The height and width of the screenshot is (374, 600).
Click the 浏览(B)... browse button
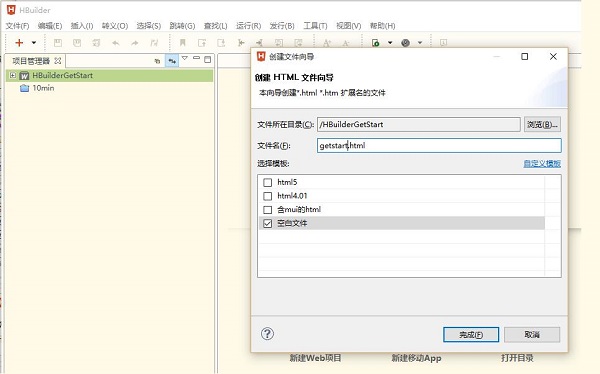click(x=542, y=124)
